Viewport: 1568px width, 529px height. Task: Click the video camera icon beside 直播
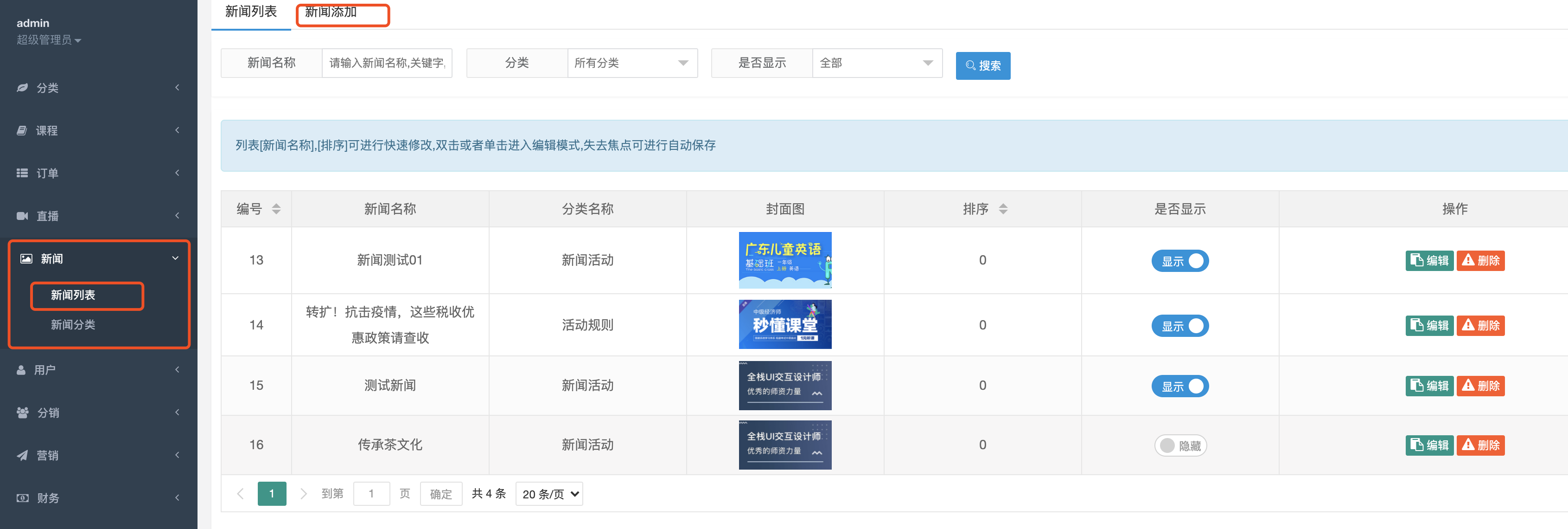coord(23,216)
